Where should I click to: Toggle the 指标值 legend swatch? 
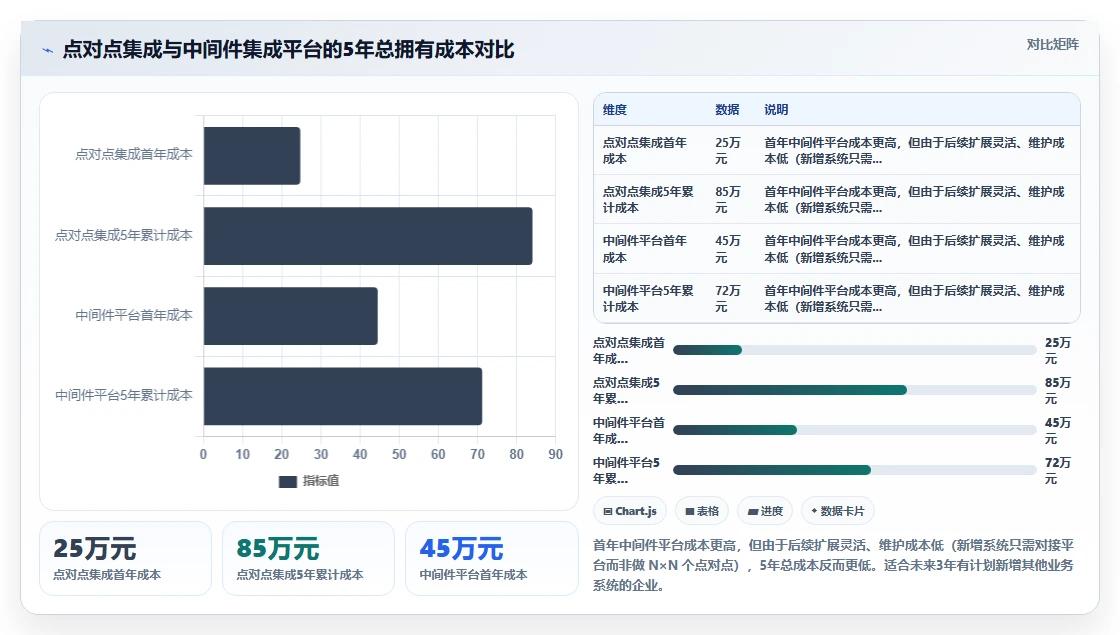pos(287,481)
